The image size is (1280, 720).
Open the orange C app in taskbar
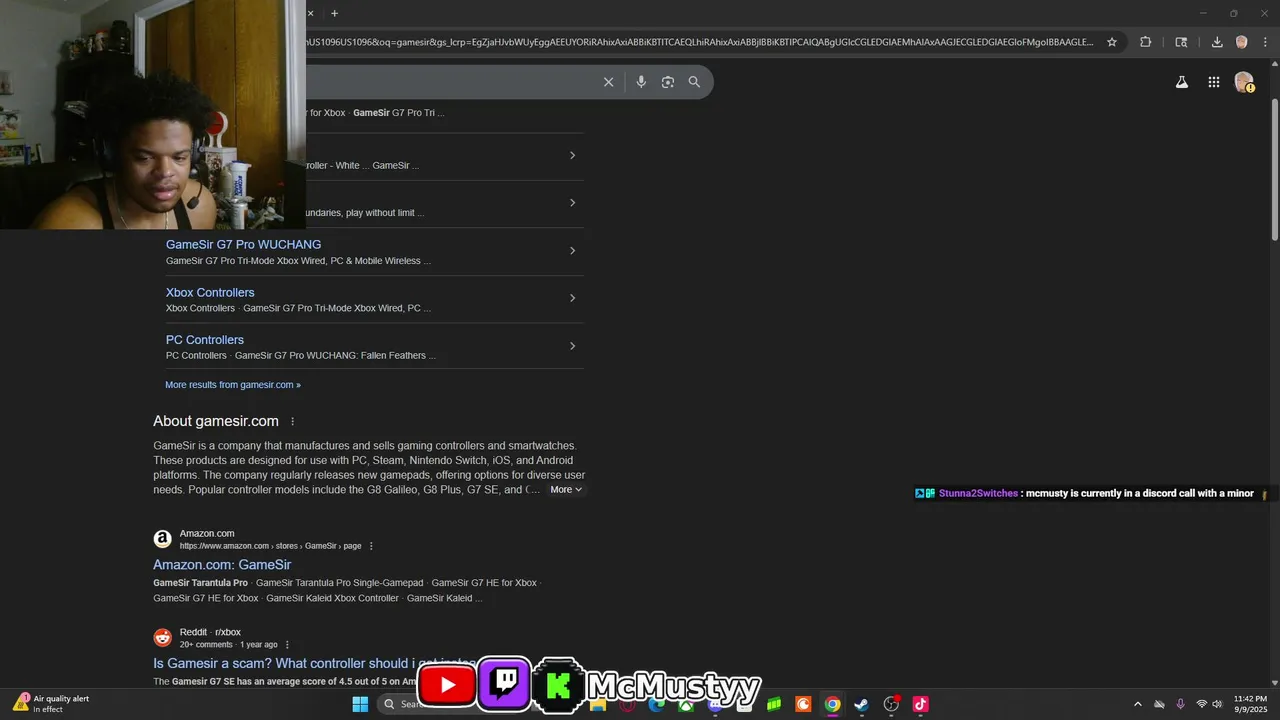point(803,704)
